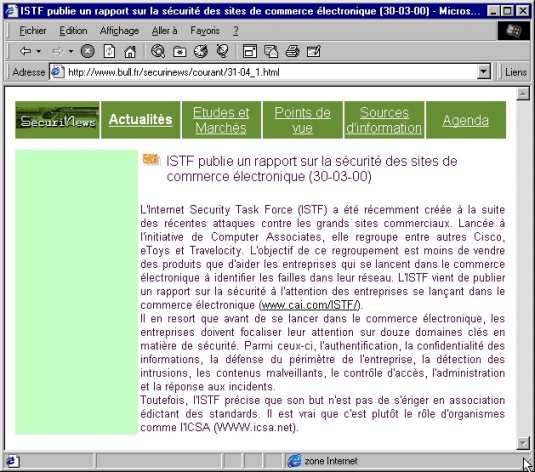Click the scrollbar down arrow
The height and width of the screenshot is (472, 535).
pyautogui.click(x=523, y=443)
